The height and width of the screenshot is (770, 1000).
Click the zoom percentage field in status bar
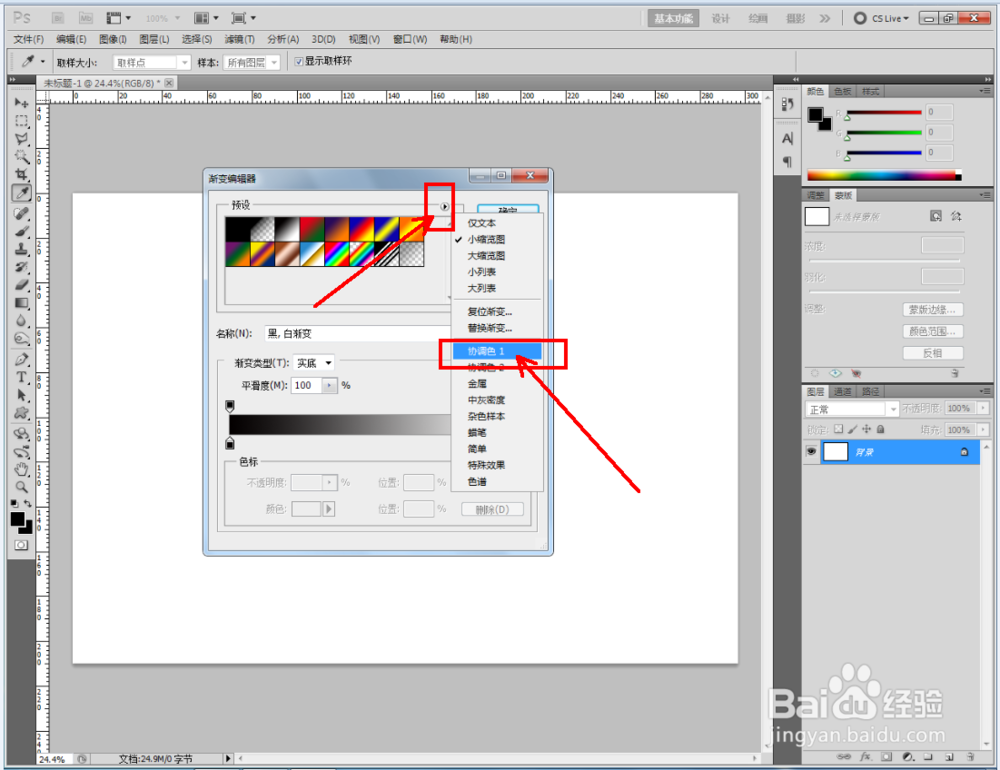click(53, 759)
